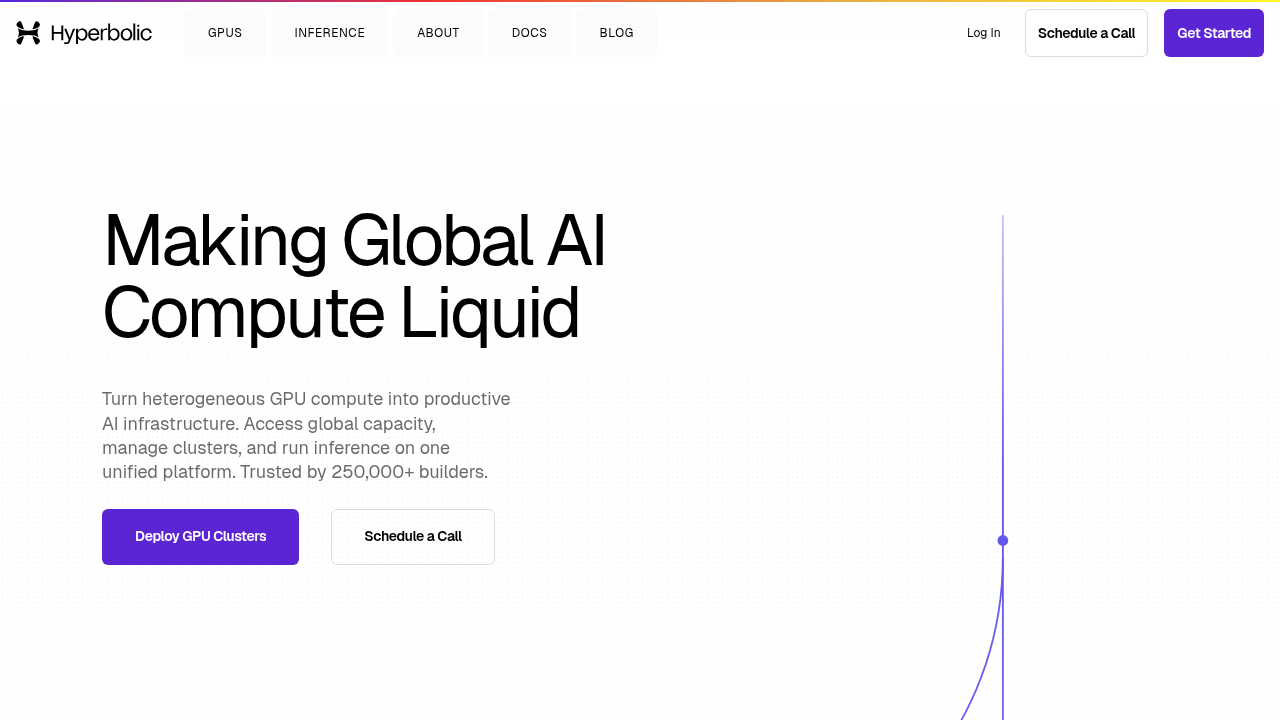Click the headline "Making Global AI Compute Liquid"
This screenshot has width=1280, height=720.
(354, 277)
